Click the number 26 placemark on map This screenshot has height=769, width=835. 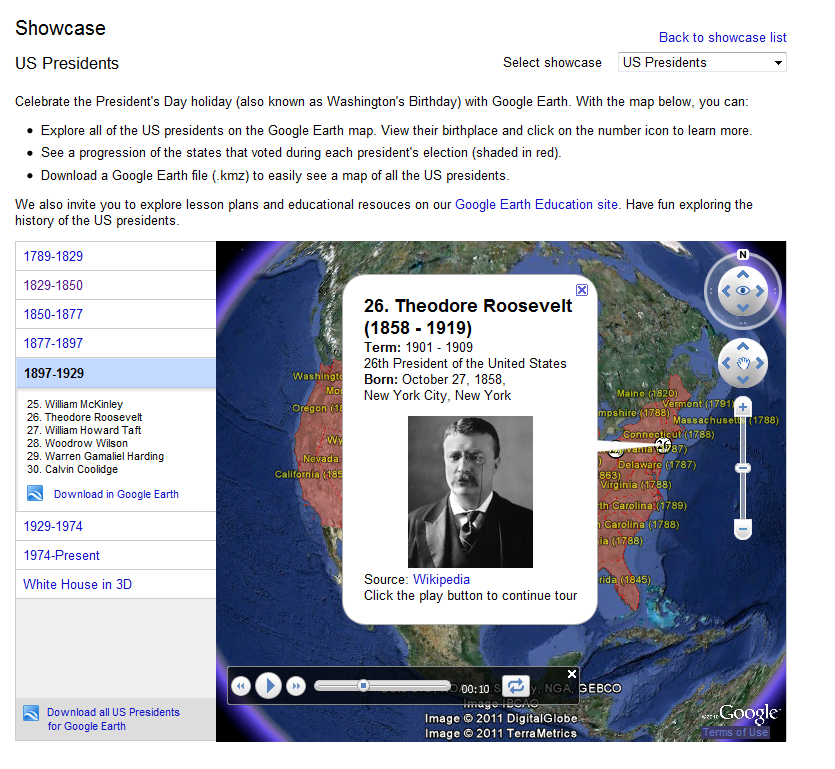pos(663,445)
